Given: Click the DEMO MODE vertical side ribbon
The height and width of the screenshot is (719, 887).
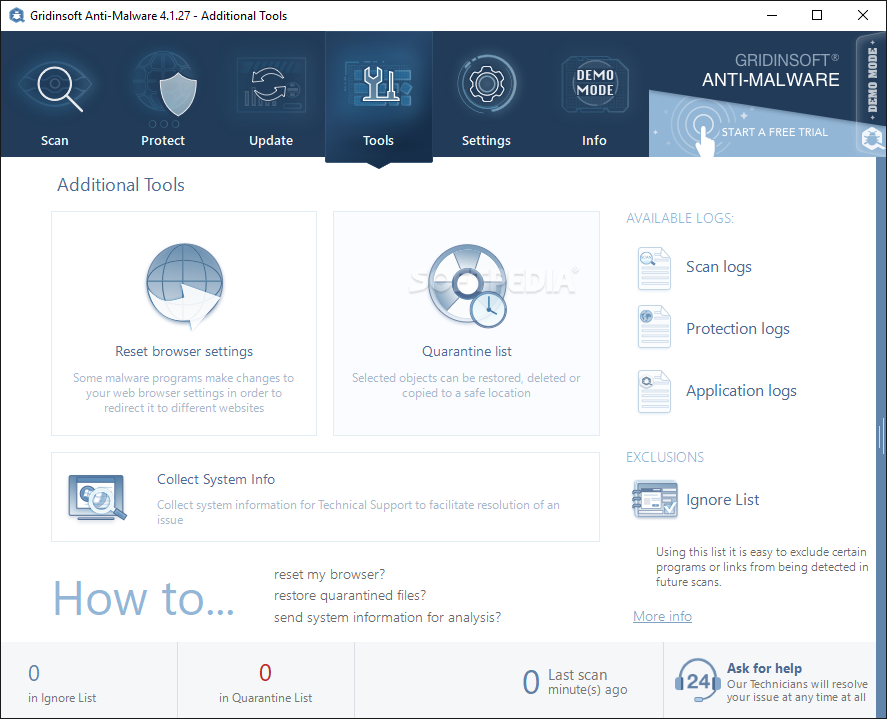Looking at the screenshot, I should (x=872, y=79).
